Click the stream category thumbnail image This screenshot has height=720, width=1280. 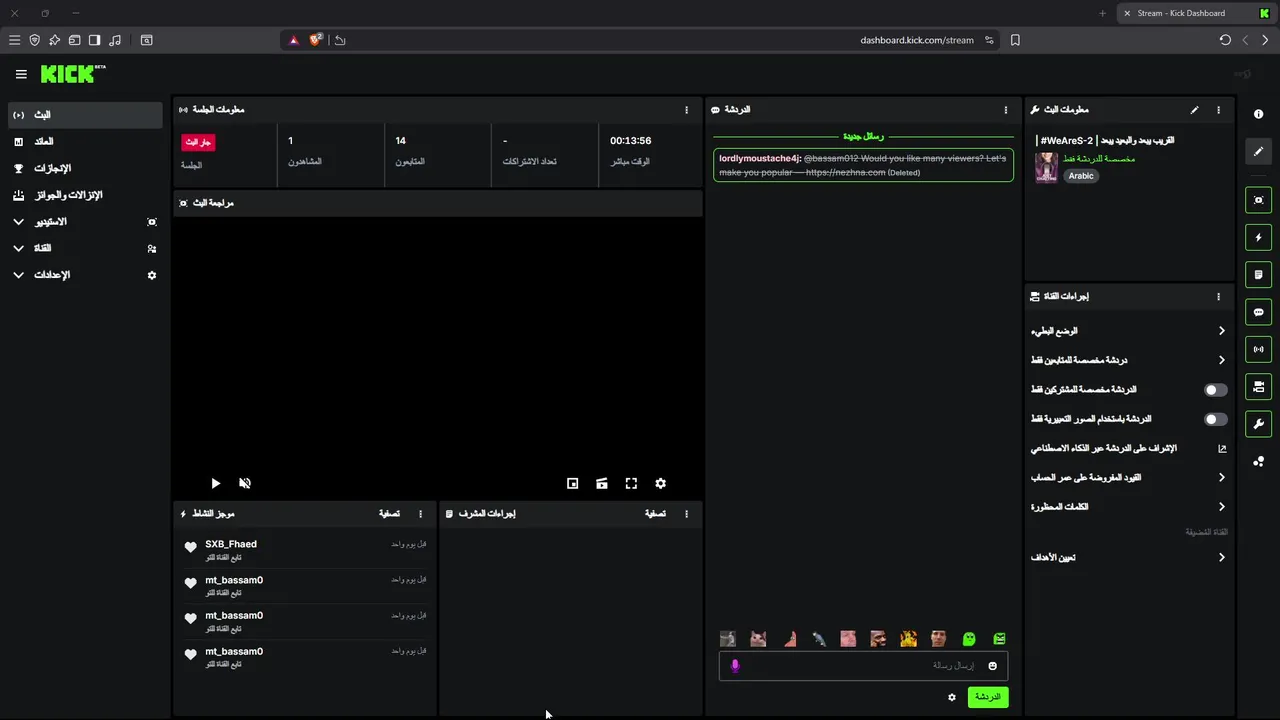(x=1046, y=167)
